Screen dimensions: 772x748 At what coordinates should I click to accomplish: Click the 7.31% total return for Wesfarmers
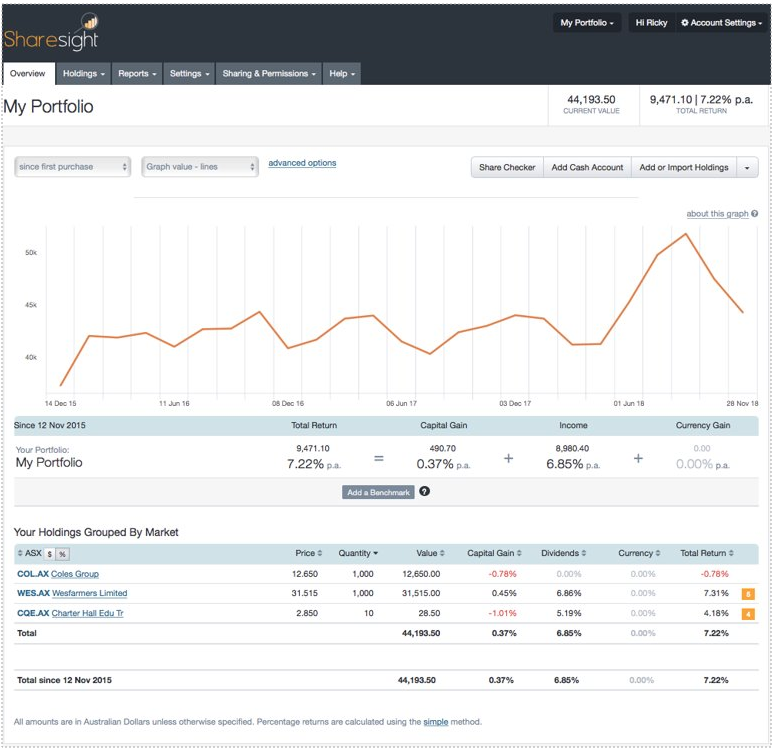click(716, 593)
